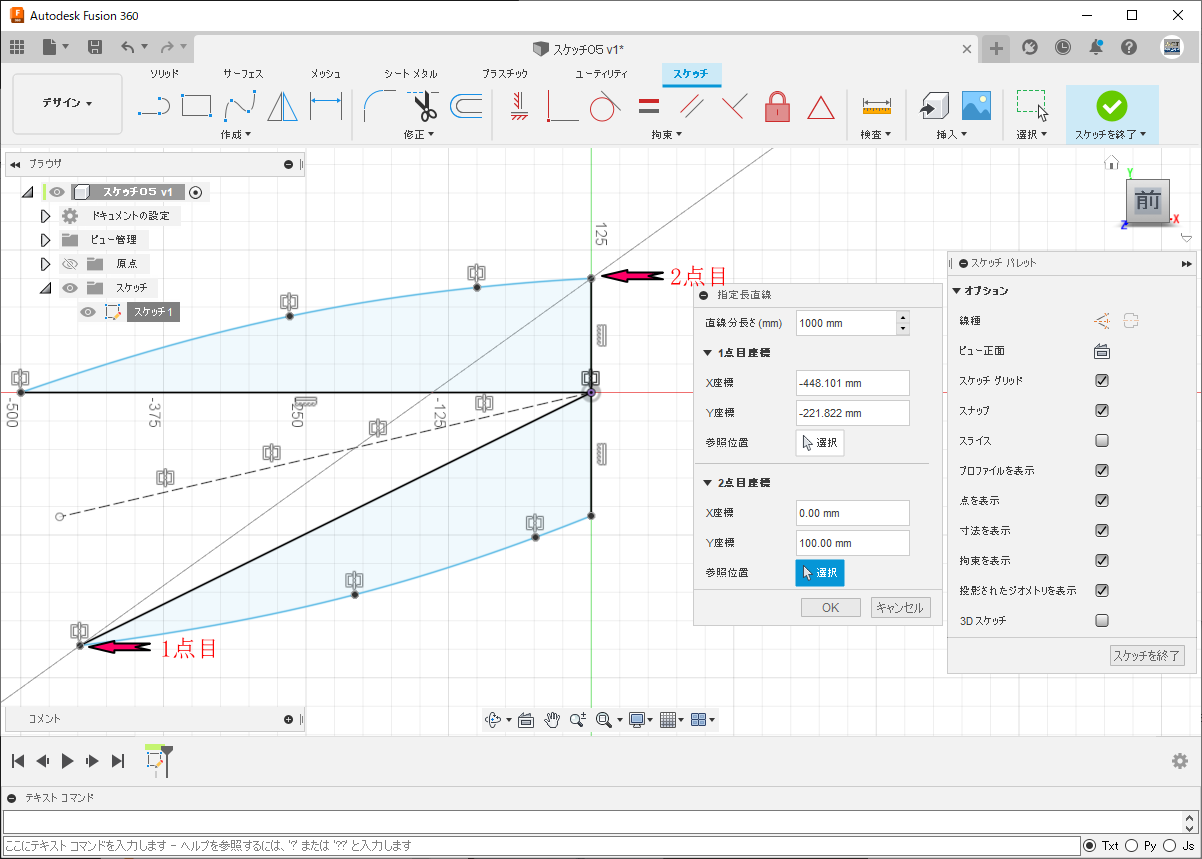The image size is (1202, 859).
Task: Apply the Tangent constraint
Action: point(604,106)
